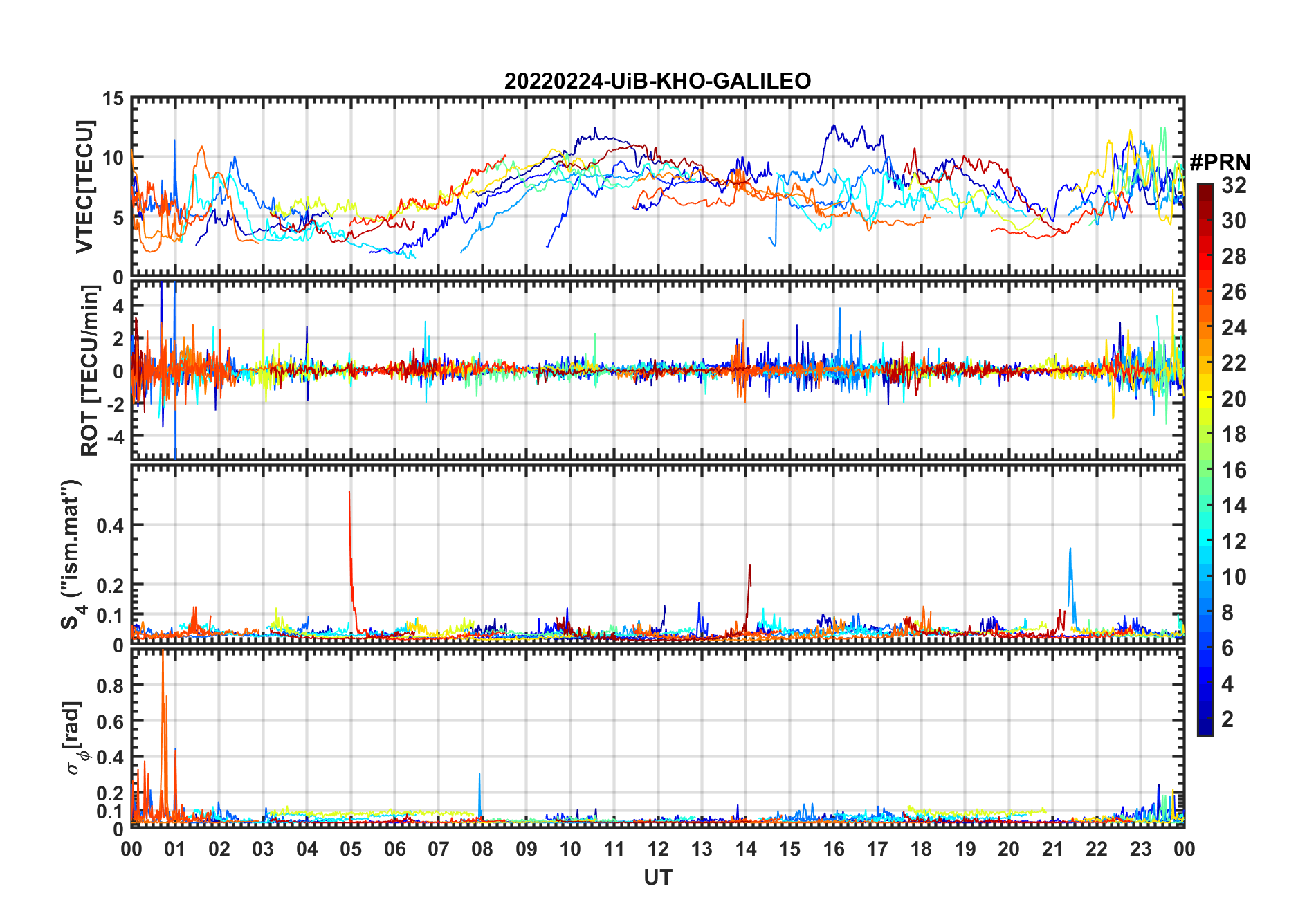This screenshot has height=920, width=1316.
Task: Click the UT x-axis label
Action: (657, 877)
